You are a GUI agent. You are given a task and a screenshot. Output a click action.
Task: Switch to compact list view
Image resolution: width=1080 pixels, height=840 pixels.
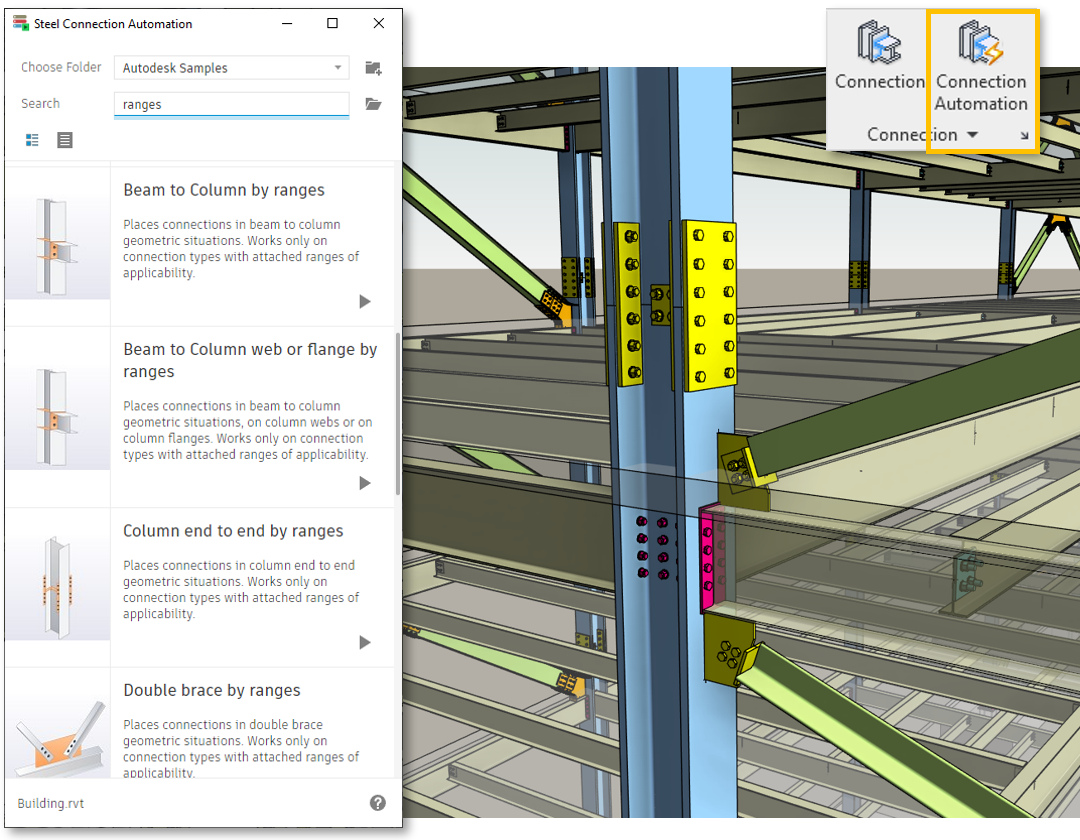pos(65,140)
